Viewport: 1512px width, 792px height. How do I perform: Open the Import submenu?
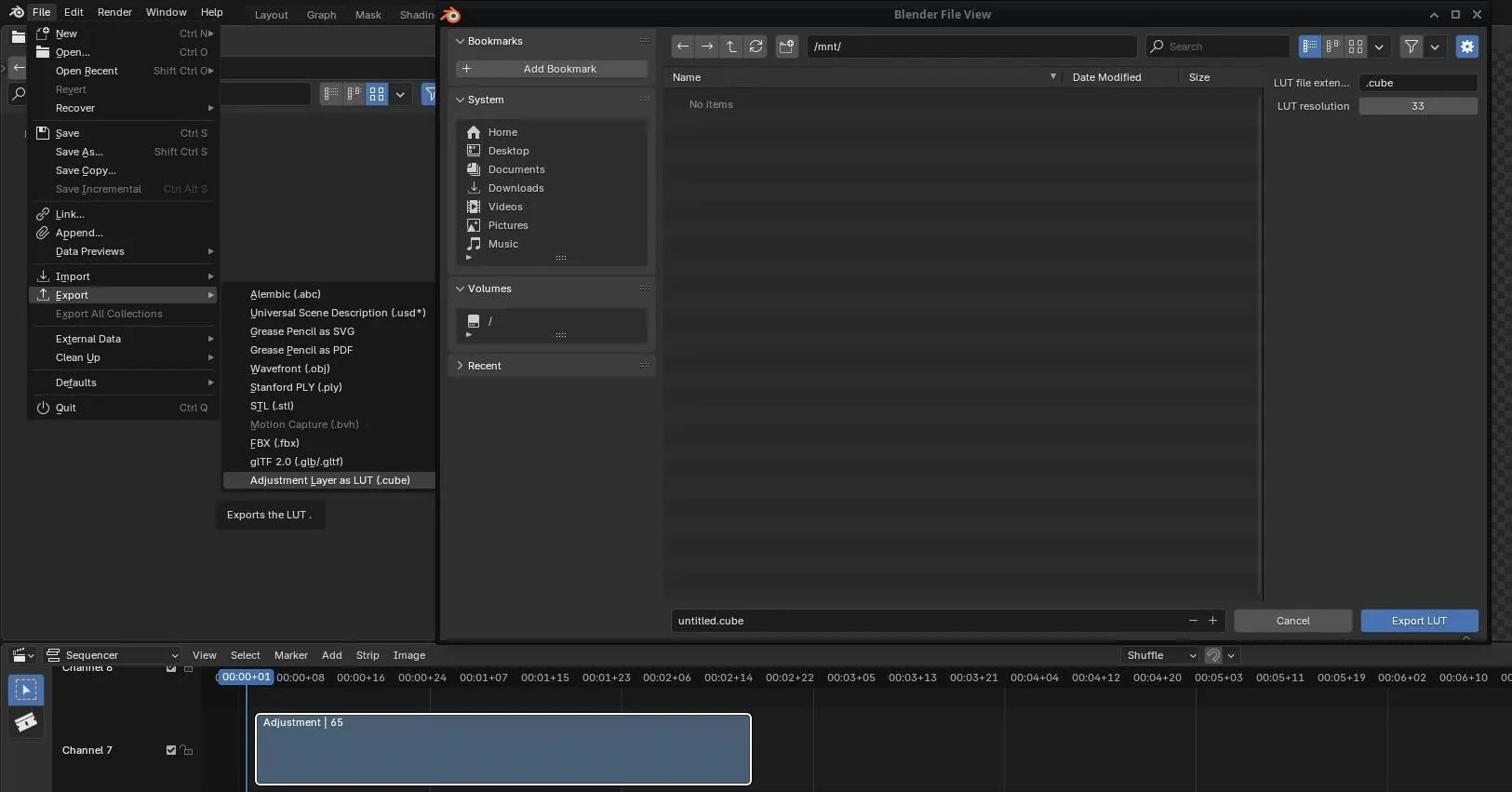(123, 276)
